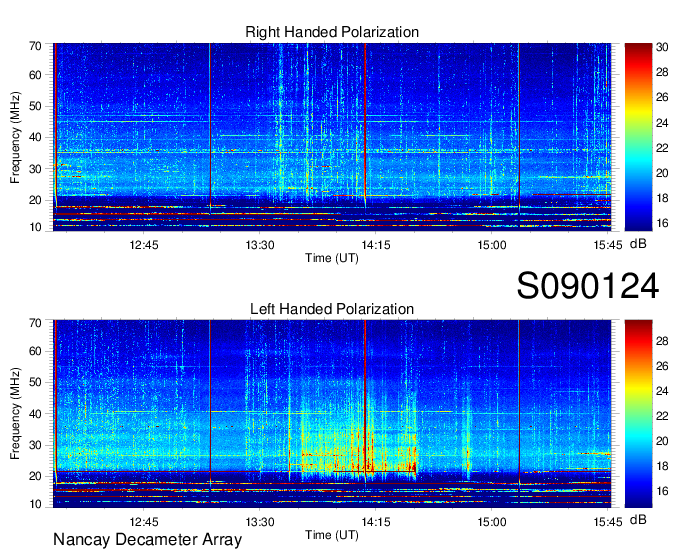Screen dimensions: 680x552
Task: Select the S090124 observation label
Action: pos(588,285)
